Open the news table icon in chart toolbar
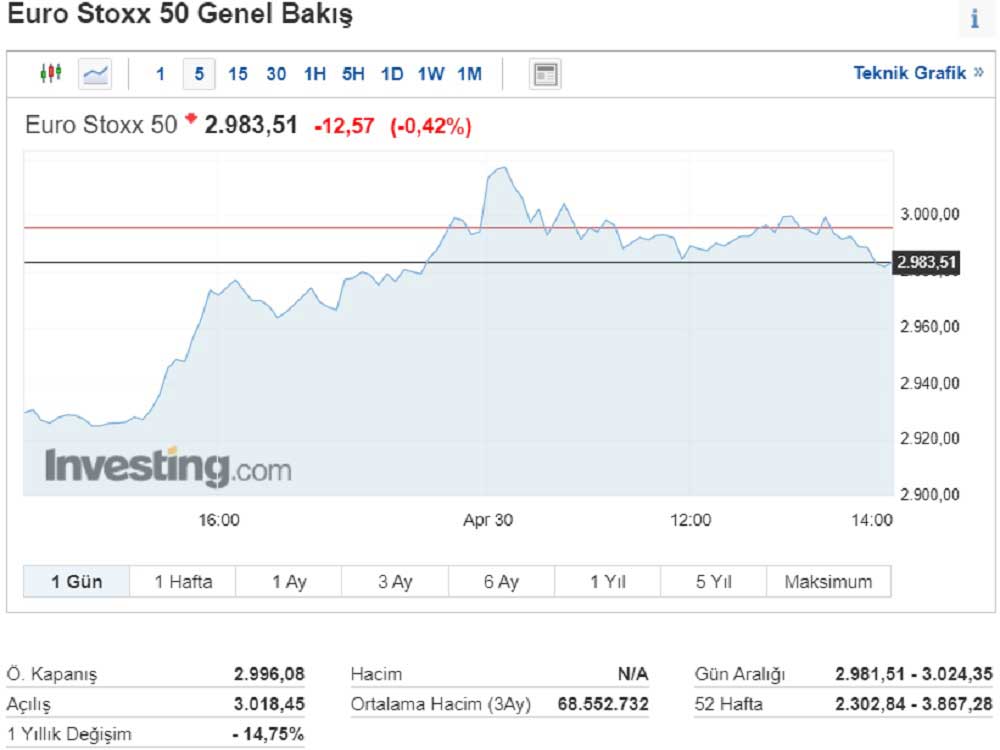The image size is (1000, 750). (545, 74)
